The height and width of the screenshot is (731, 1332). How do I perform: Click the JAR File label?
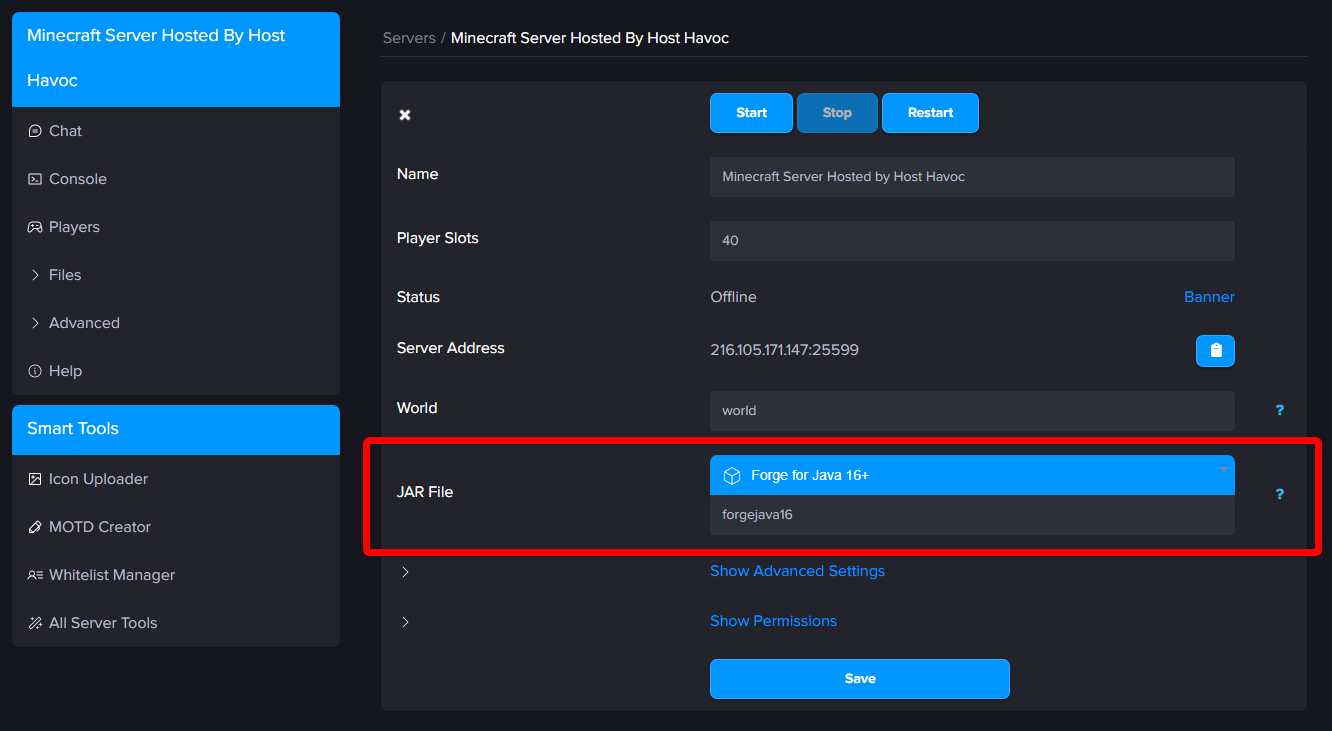(425, 492)
